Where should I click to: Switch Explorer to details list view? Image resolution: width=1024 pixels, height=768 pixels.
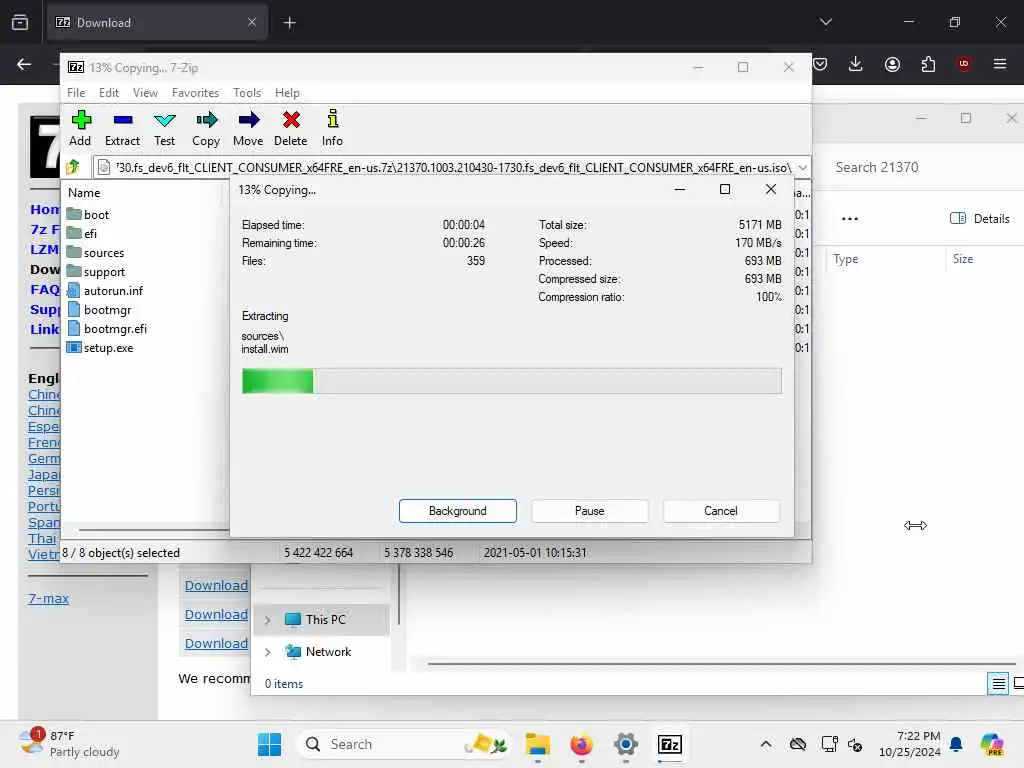pyautogui.click(x=998, y=684)
